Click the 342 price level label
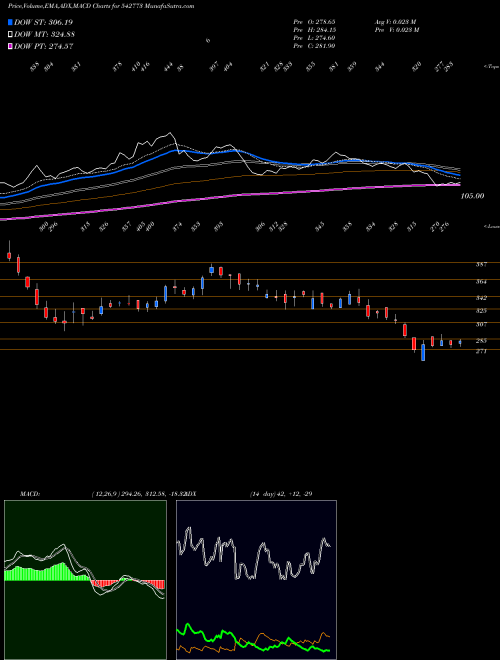 pos(481,298)
